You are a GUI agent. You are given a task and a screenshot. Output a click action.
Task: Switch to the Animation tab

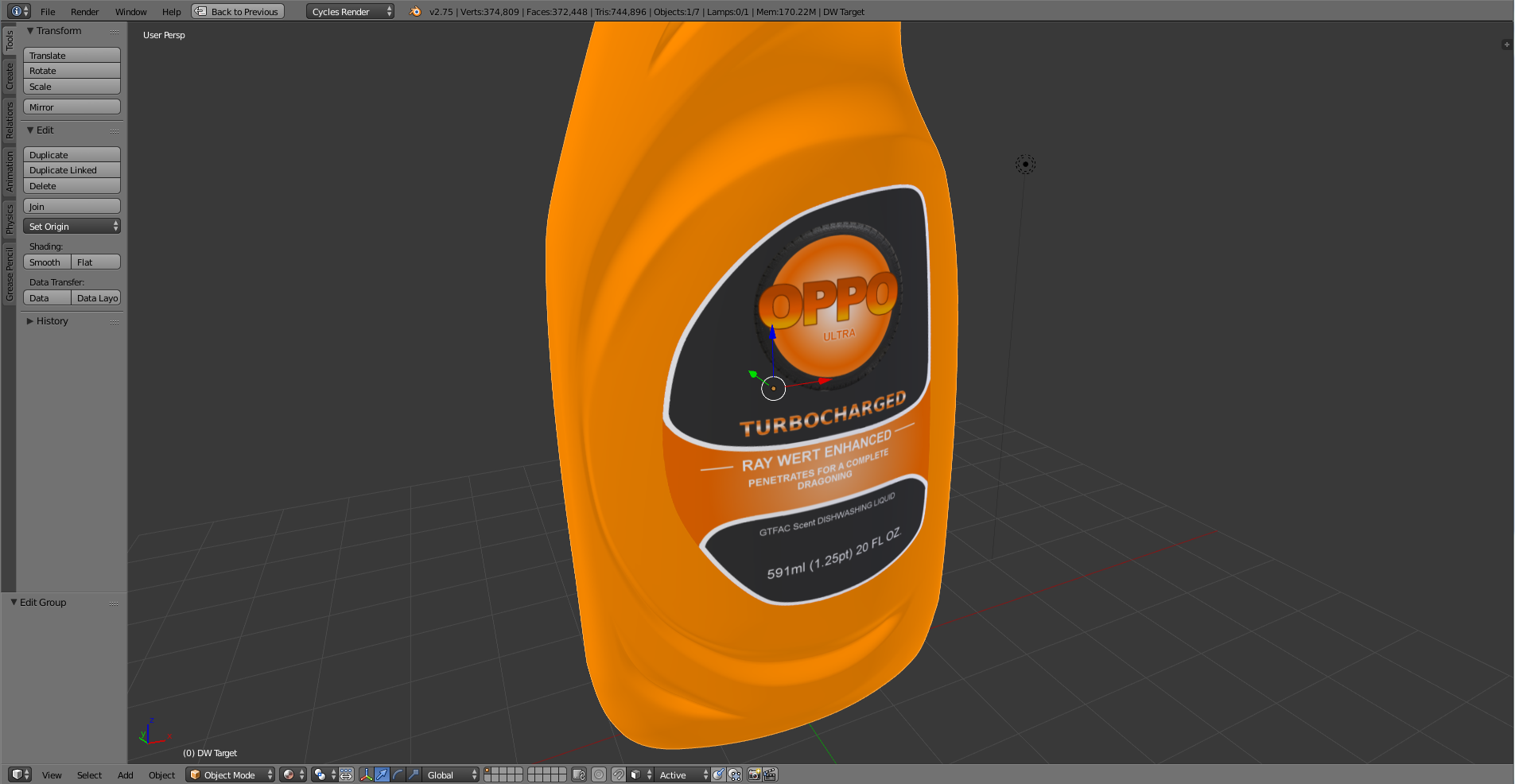[x=10, y=172]
